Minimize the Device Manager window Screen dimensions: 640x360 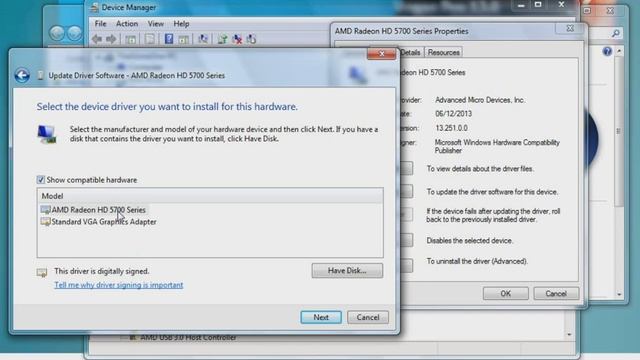[521, 5]
